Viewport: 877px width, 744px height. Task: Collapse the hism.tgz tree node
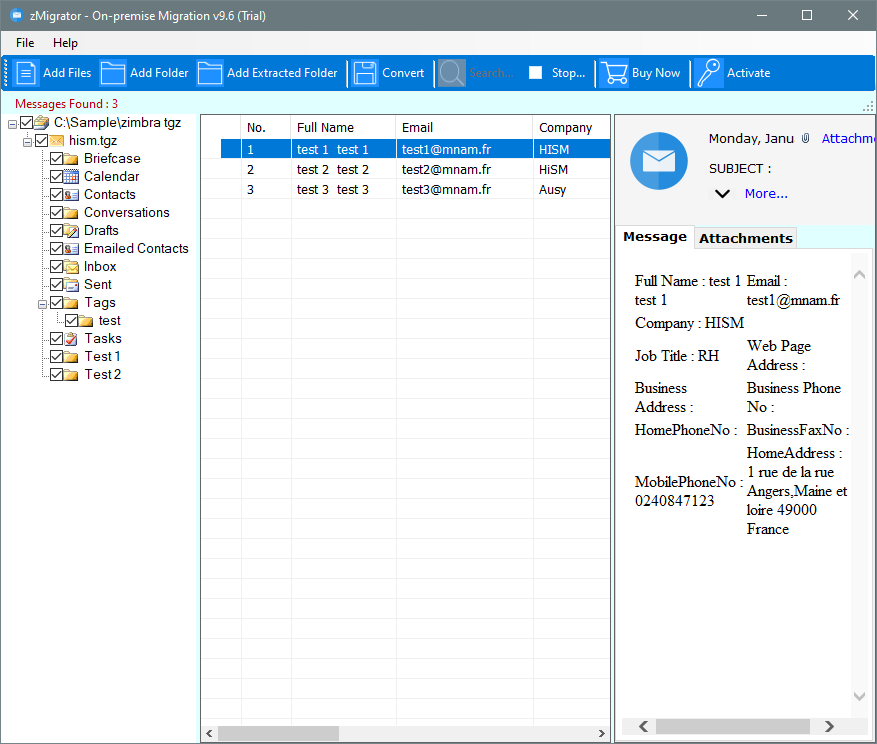pos(27,142)
